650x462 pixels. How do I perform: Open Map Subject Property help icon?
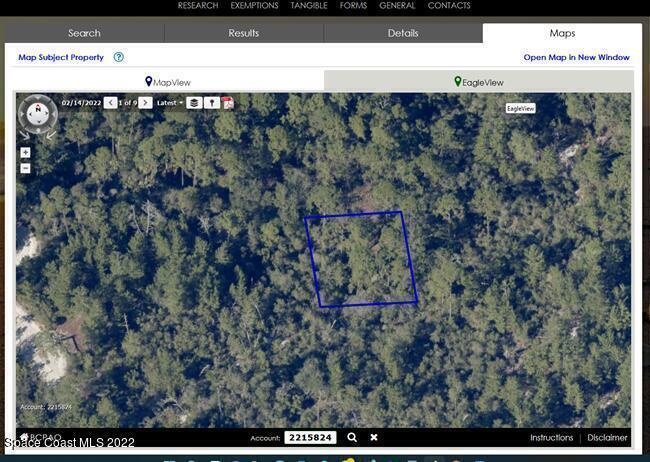point(119,57)
